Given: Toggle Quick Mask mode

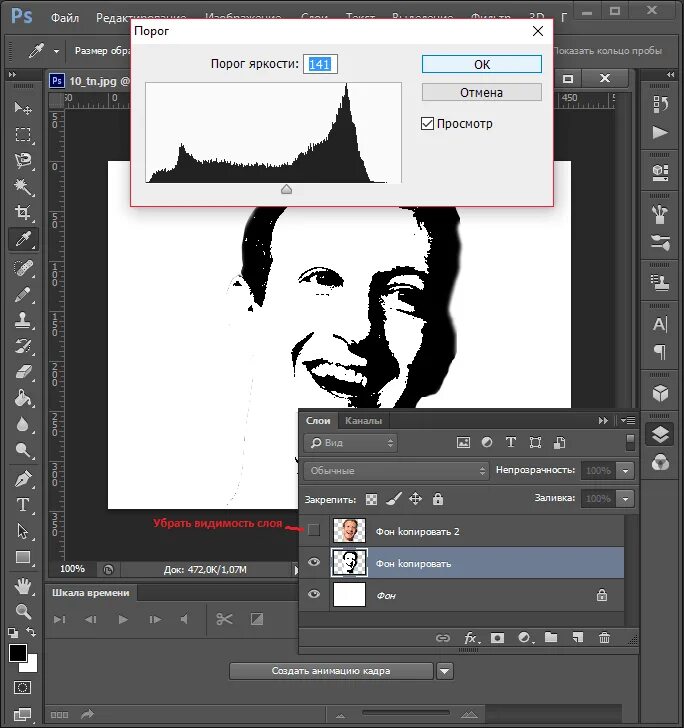Looking at the screenshot, I should [x=22, y=688].
